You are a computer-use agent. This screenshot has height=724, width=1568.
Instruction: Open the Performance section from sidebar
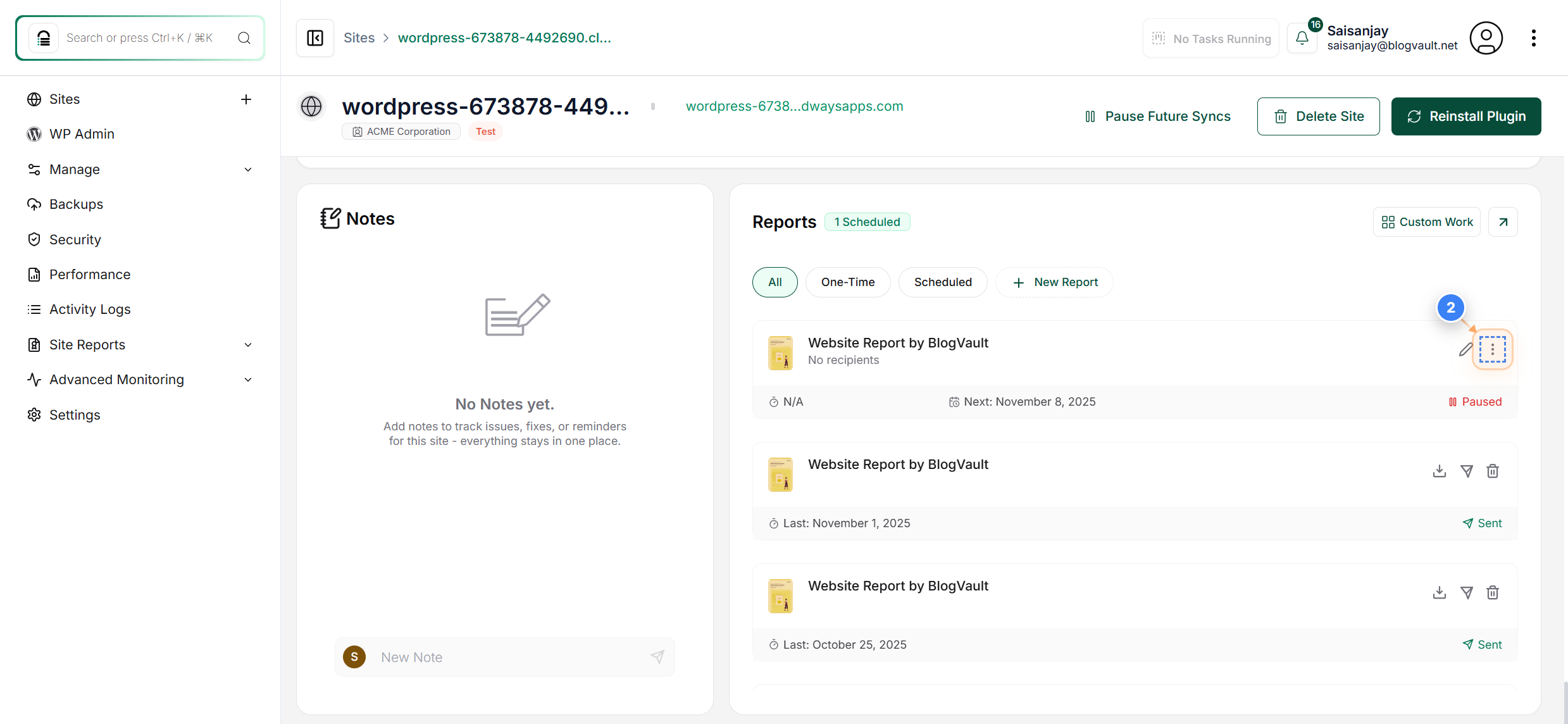(x=89, y=274)
